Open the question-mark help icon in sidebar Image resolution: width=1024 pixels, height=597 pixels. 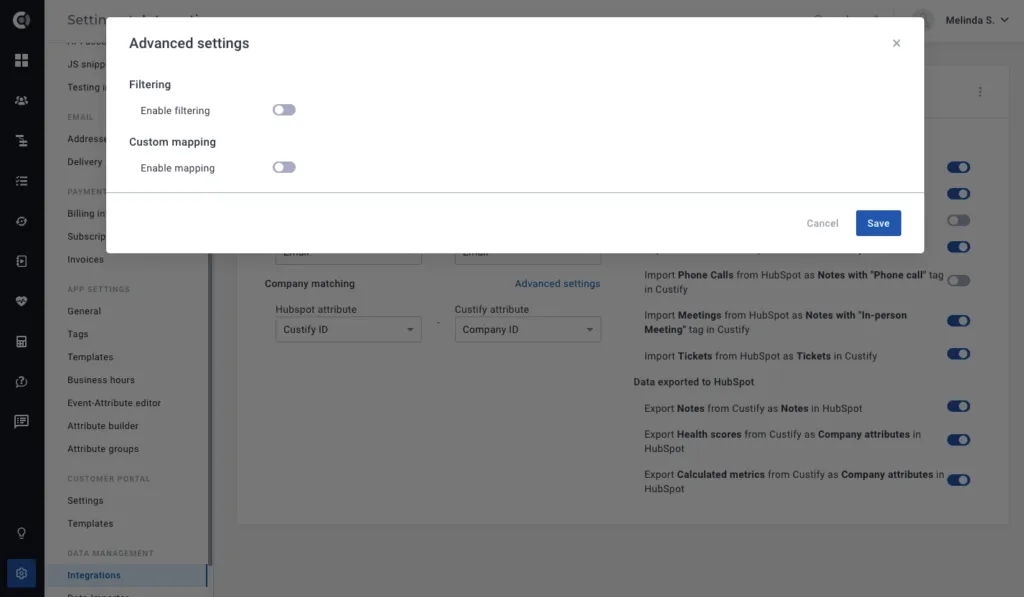coord(22,381)
